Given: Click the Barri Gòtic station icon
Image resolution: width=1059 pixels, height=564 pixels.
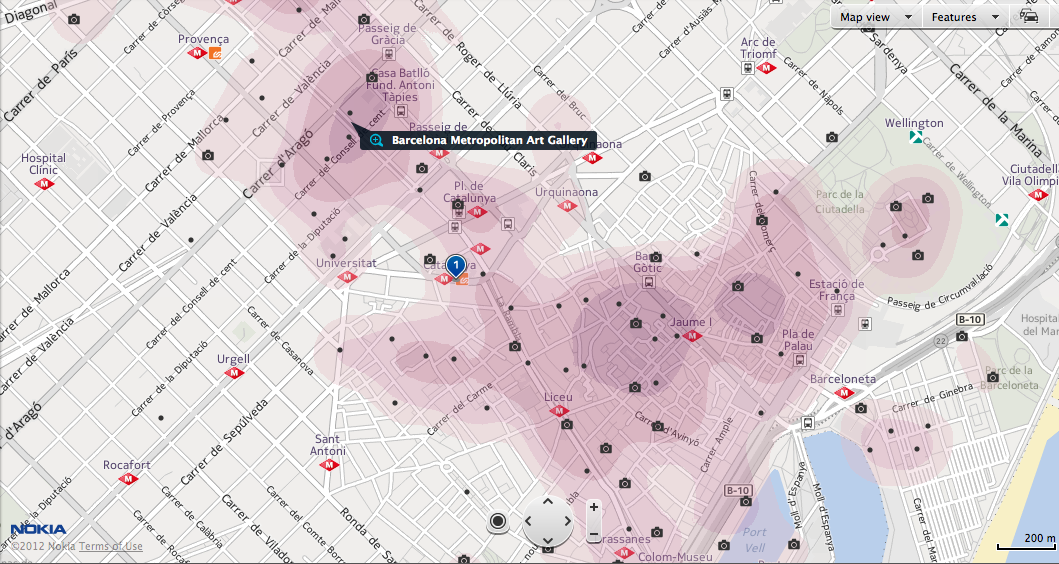Looking at the screenshot, I should 648,282.
